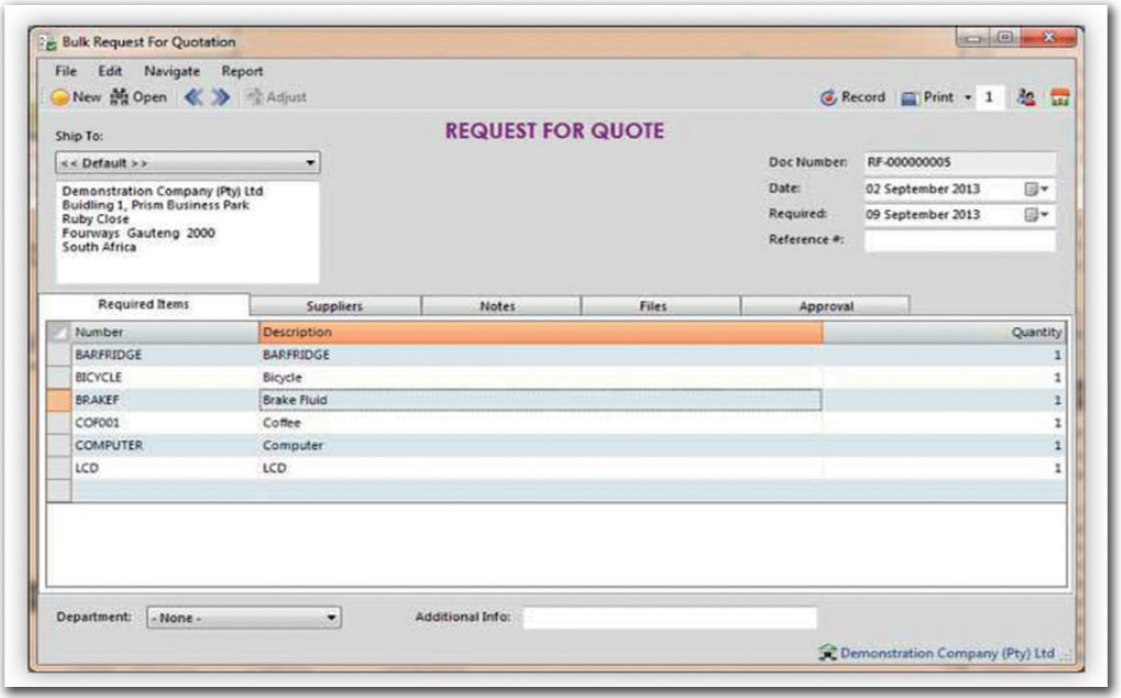Click the New document toolbar icon
This screenshot has height=698, width=1121.
pyautogui.click(x=63, y=97)
